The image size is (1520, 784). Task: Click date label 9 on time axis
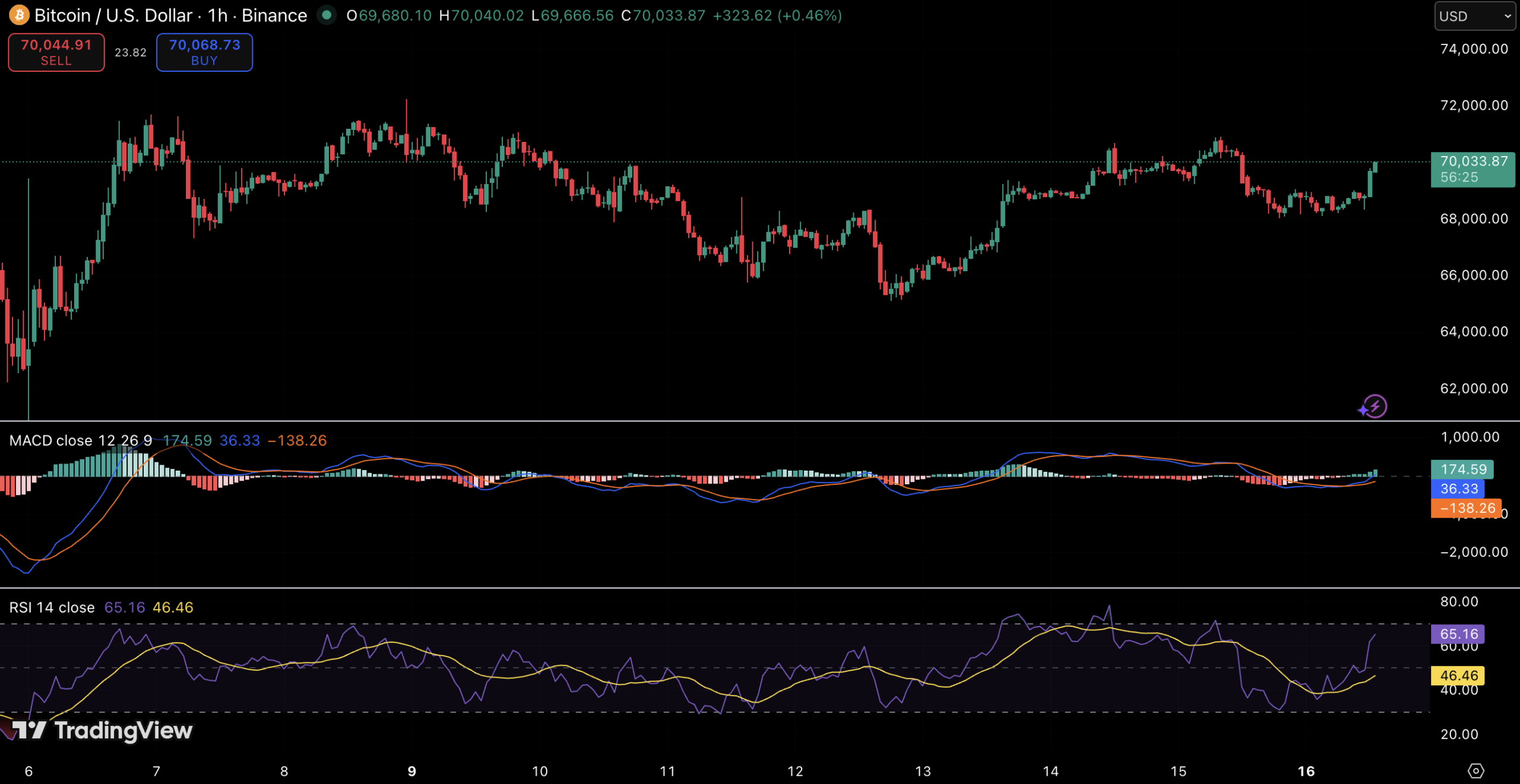click(x=411, y=771)
